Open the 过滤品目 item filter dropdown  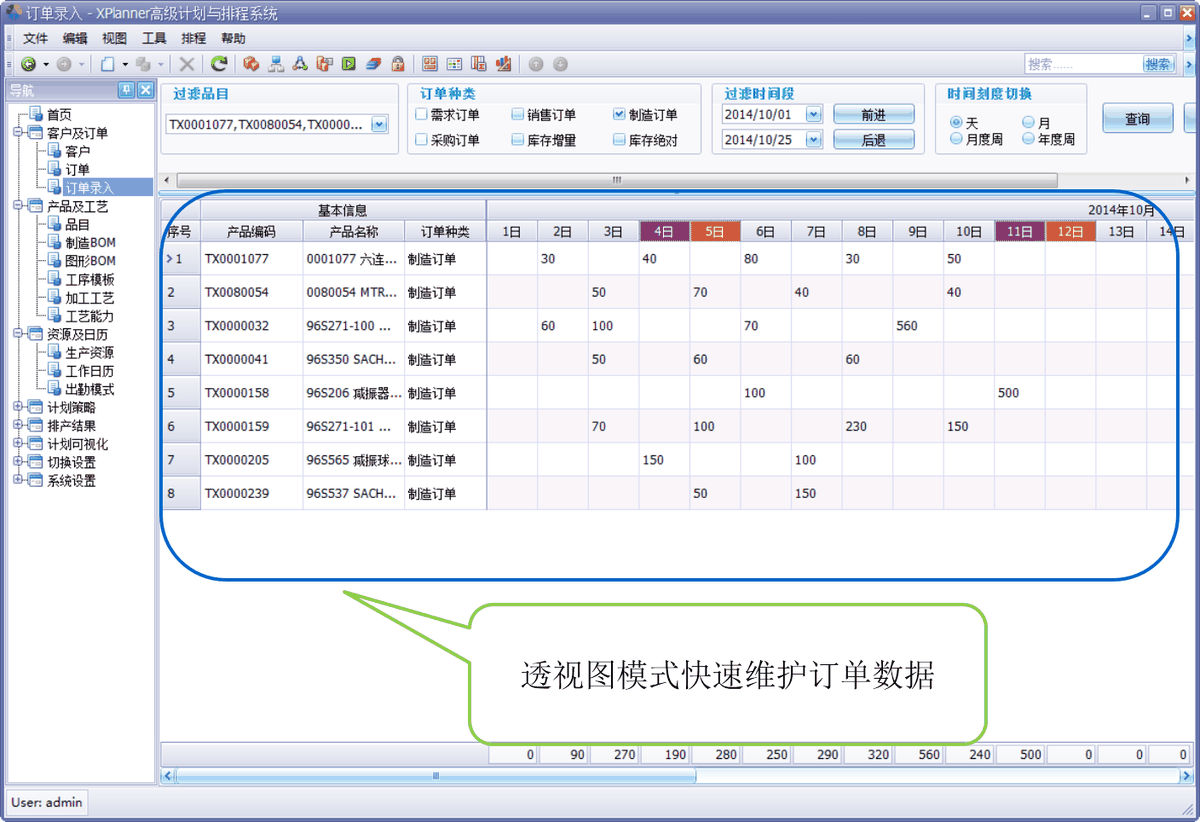[379, 125]
